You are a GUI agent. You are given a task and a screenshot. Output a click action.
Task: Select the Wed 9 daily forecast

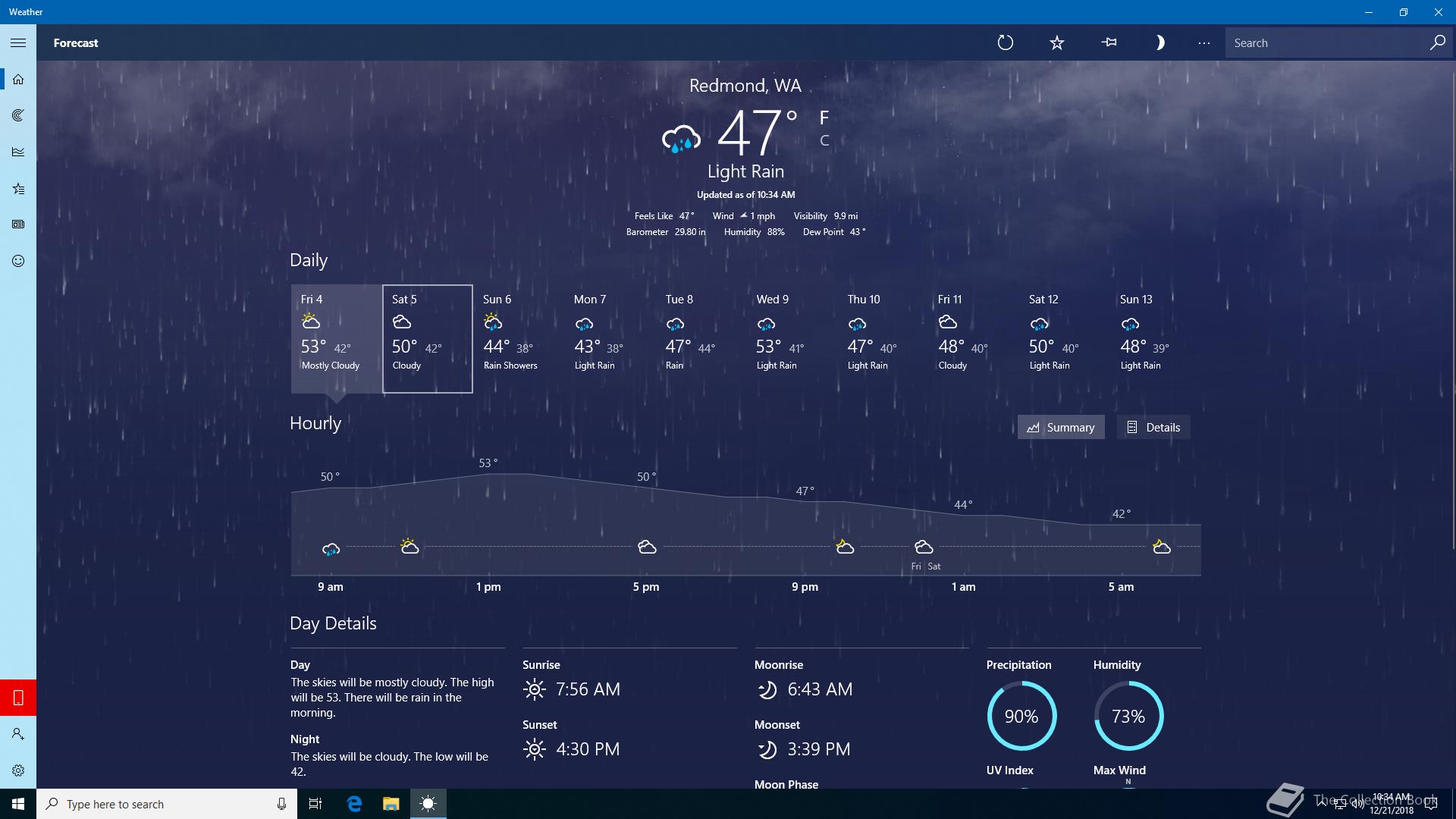coord(792,339)
